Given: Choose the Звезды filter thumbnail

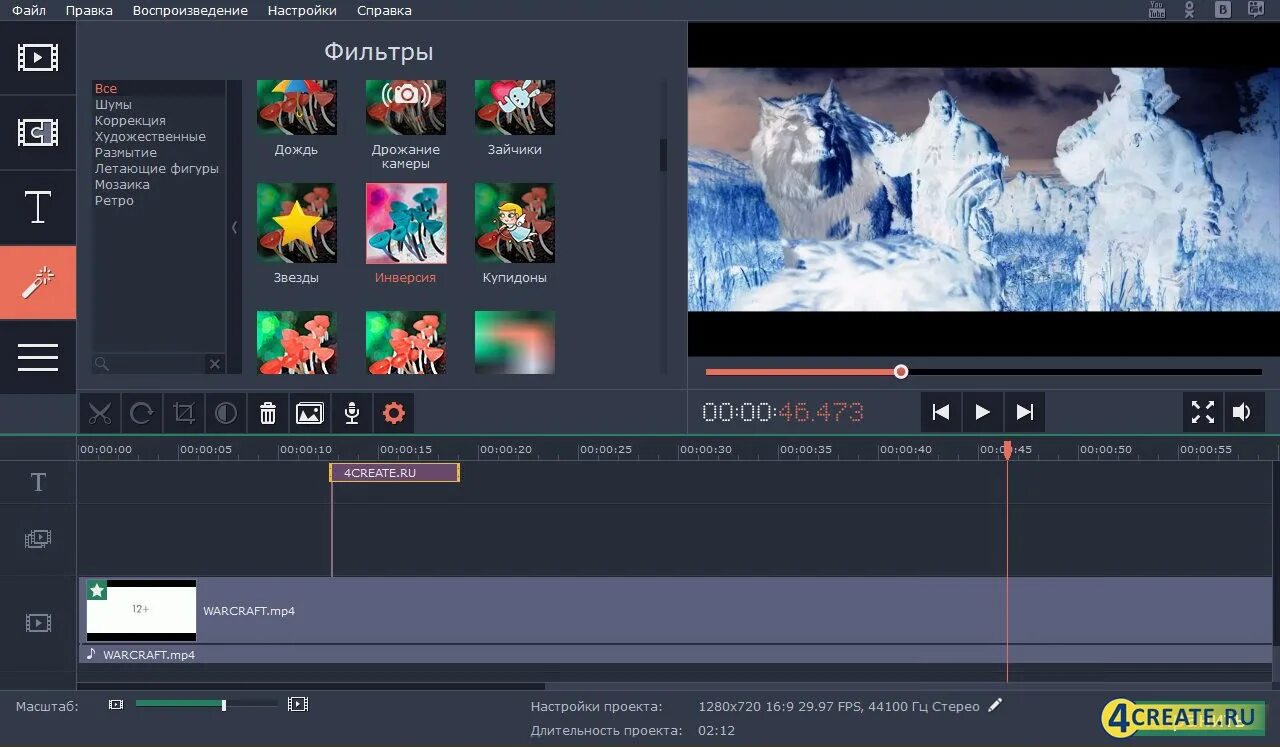Looking at the screenshot, I should (297, 223).
